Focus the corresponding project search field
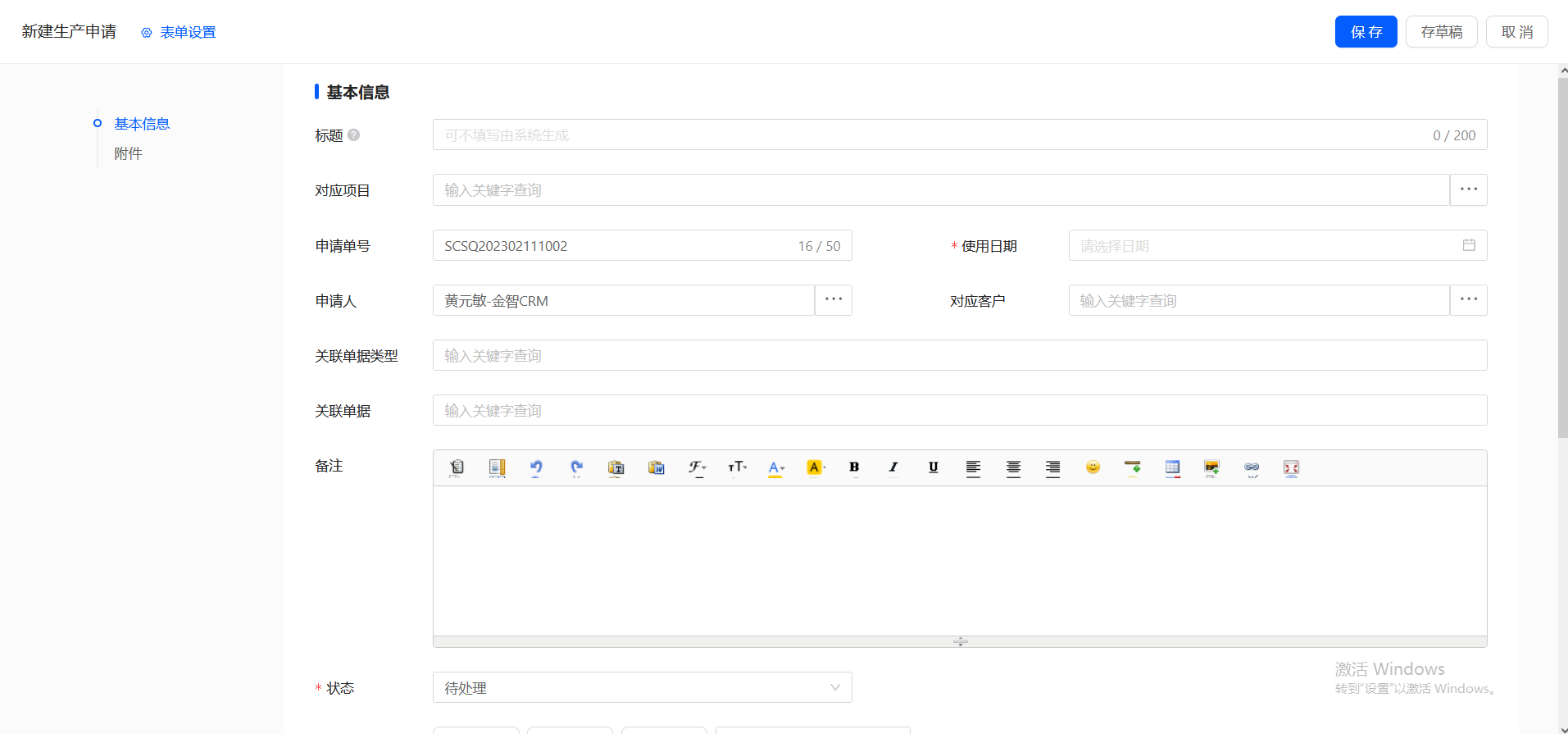 point(941,189)
